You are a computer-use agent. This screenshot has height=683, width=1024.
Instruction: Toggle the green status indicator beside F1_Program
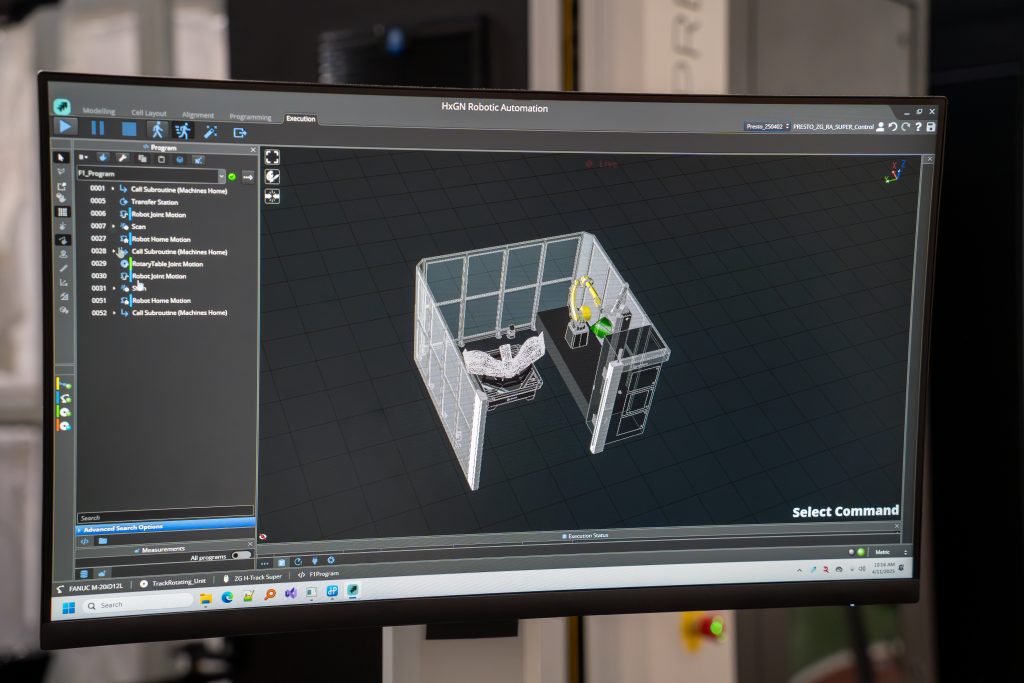[232, 176]
